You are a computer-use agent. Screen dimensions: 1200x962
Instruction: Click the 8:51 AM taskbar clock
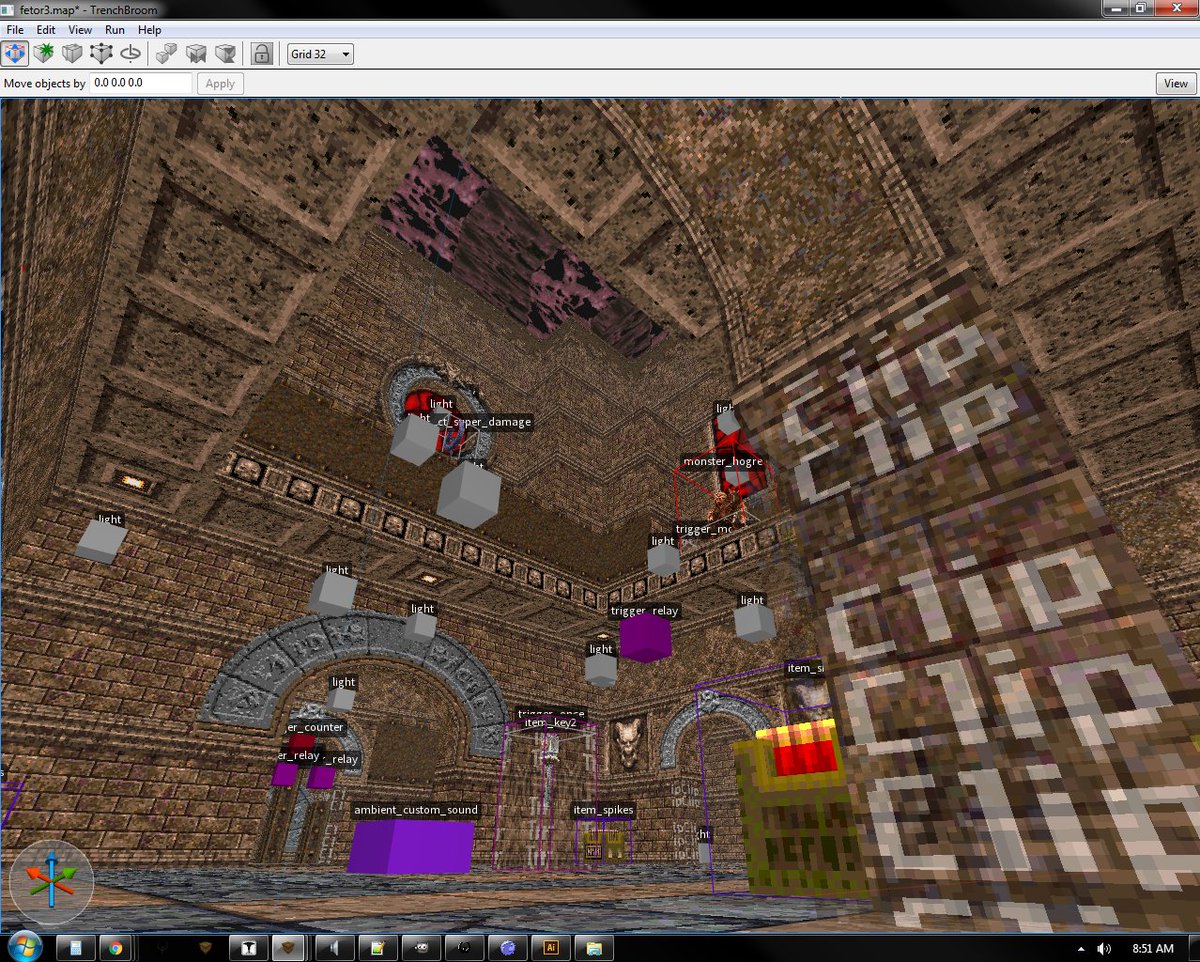(x=1153, y=948)
